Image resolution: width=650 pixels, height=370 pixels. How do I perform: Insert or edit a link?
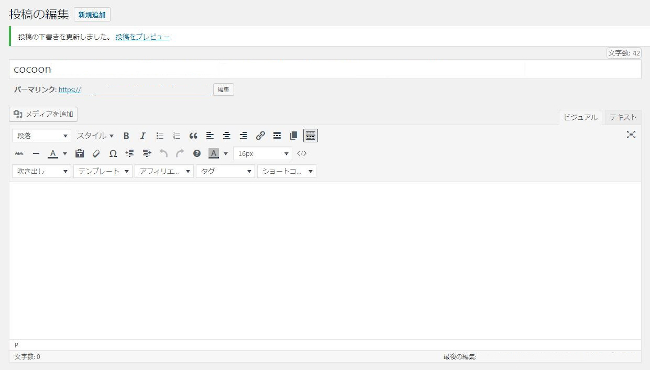pyautogui.click(x=260, y=136)
